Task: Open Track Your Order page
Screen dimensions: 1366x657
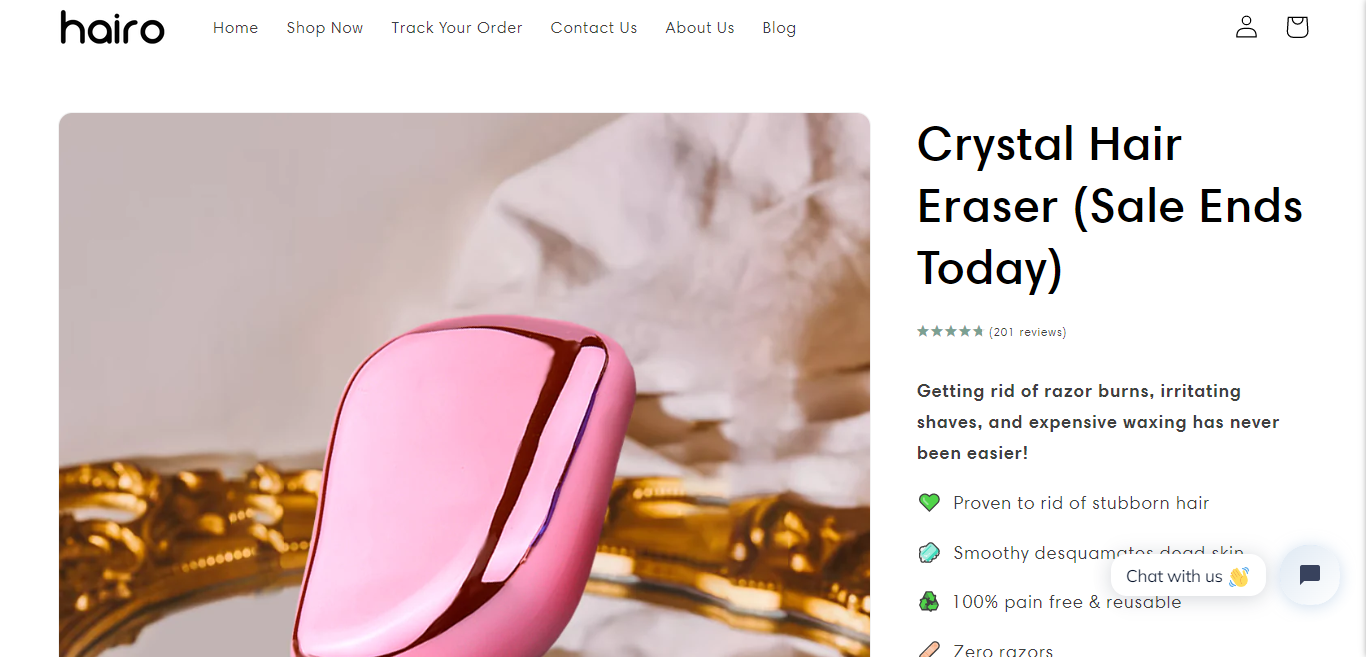Action: [457, 28]
